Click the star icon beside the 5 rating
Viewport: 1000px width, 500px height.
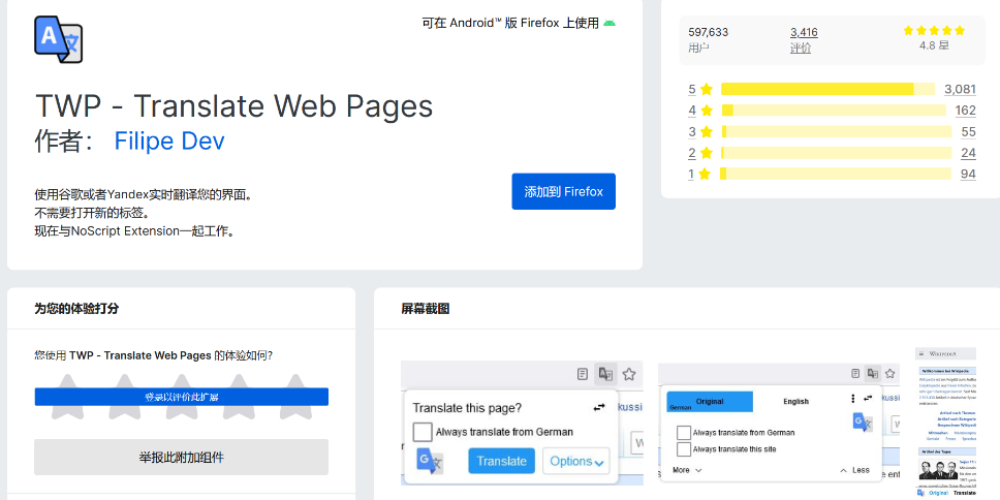[x=706, y=89]
